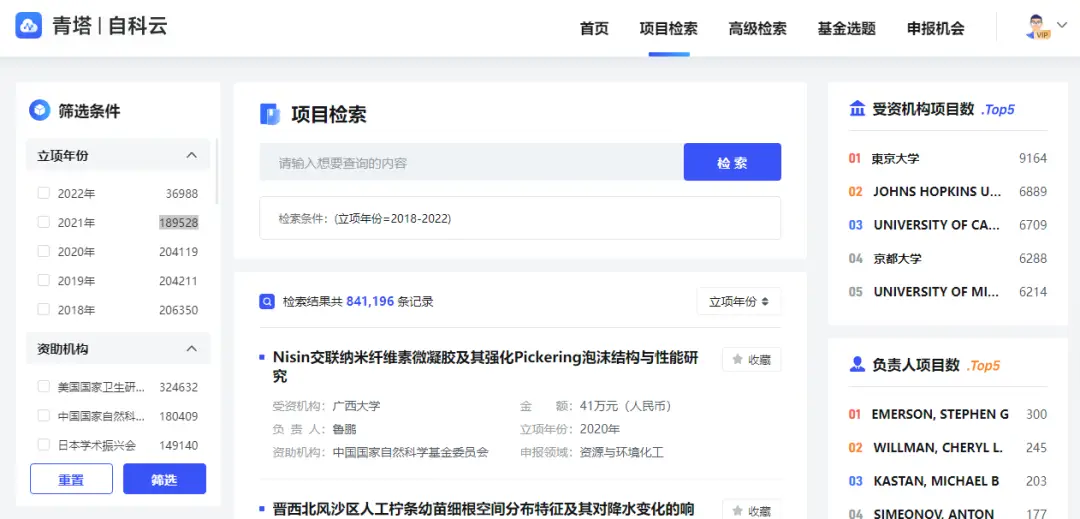Image resolution: width=1080 pixels, height=519 pixels.
Task: Click the amount 41万元（人民币）
Action: coord(625,406)
